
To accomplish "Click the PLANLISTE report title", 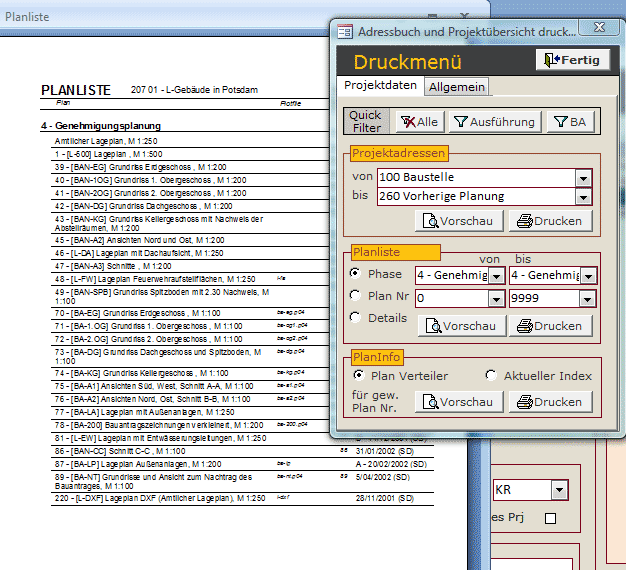I will [76, 90].
